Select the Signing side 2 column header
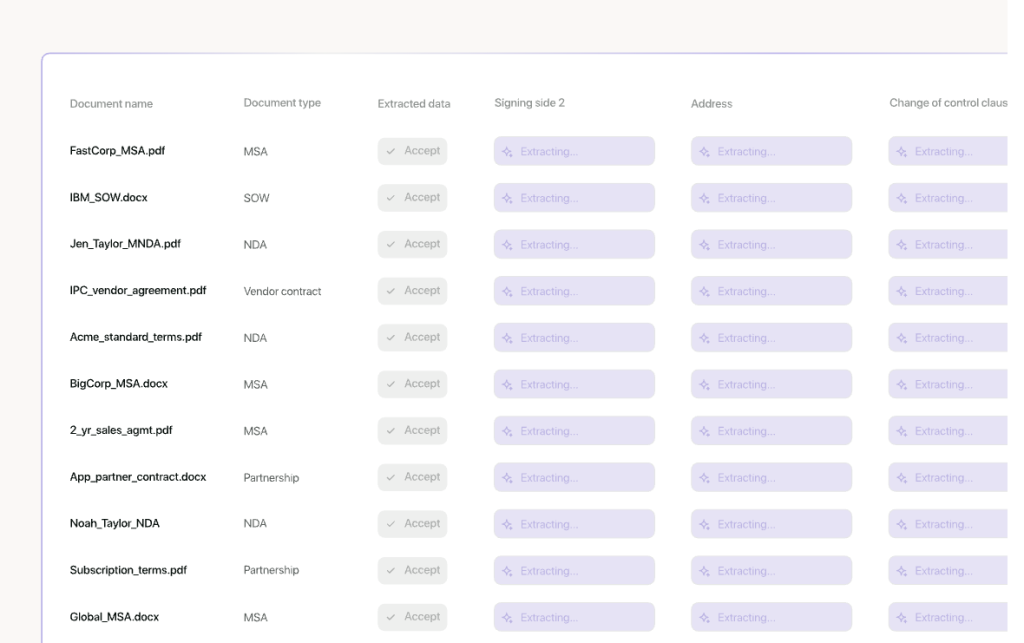The image size is (1024, 643). (x=529, y=103)
